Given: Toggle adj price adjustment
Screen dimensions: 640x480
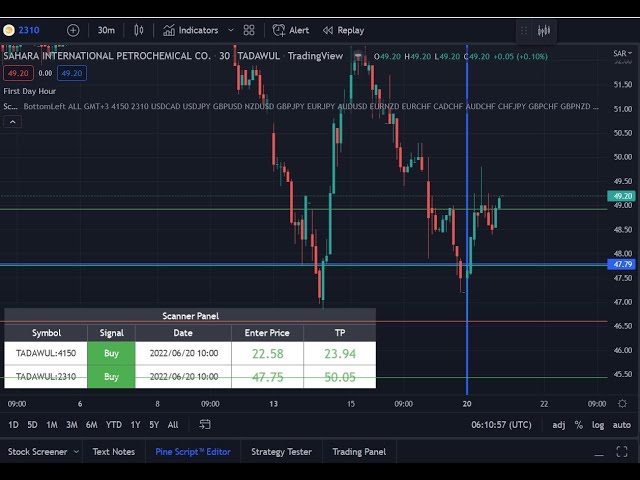Looking at the screenshot, I should (559, 425).
